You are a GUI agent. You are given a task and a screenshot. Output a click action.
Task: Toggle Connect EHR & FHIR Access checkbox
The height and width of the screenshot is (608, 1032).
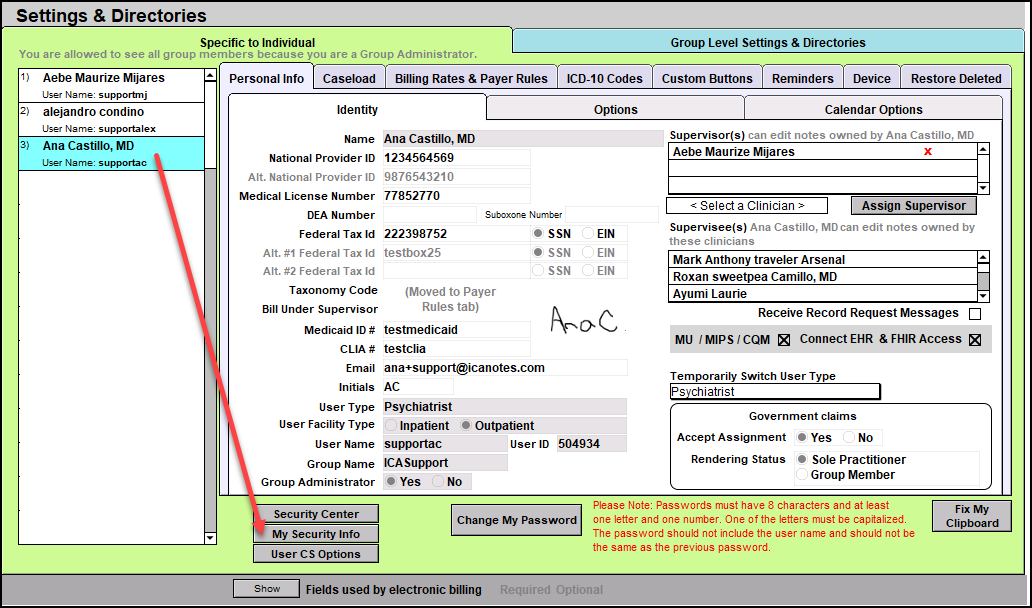[975, 340]
